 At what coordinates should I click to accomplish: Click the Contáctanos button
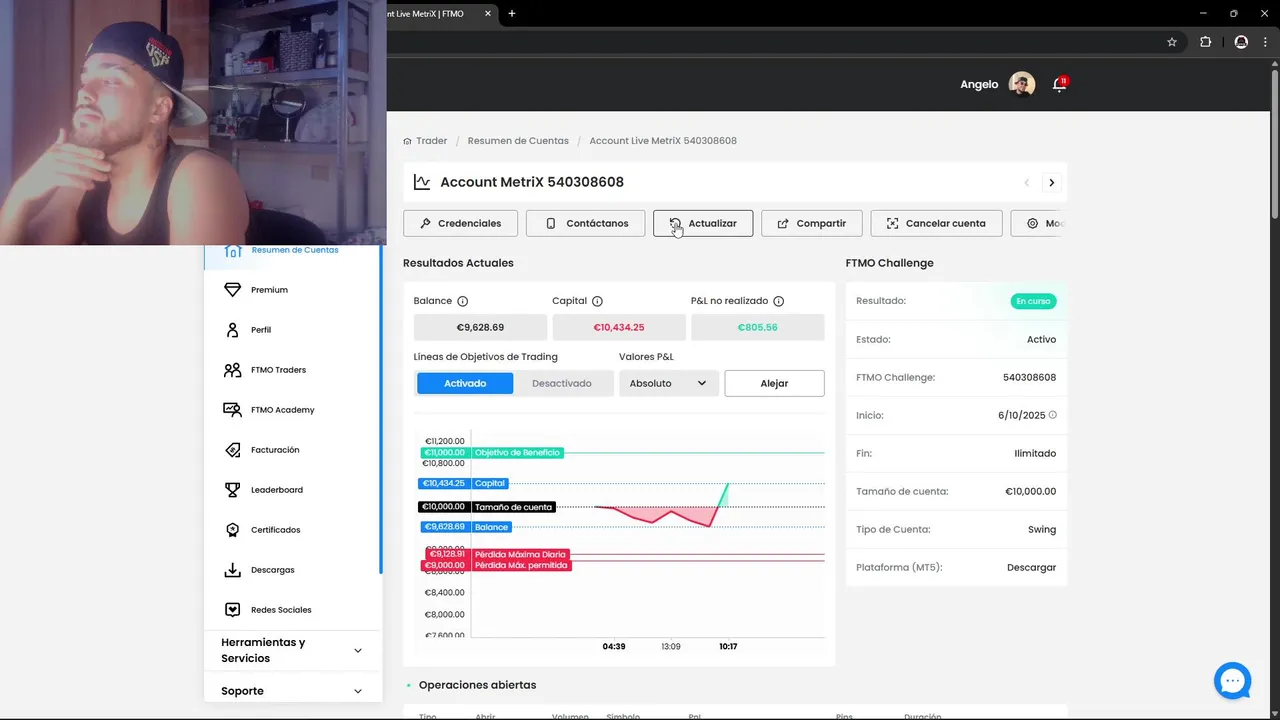(x=585, y=223)
